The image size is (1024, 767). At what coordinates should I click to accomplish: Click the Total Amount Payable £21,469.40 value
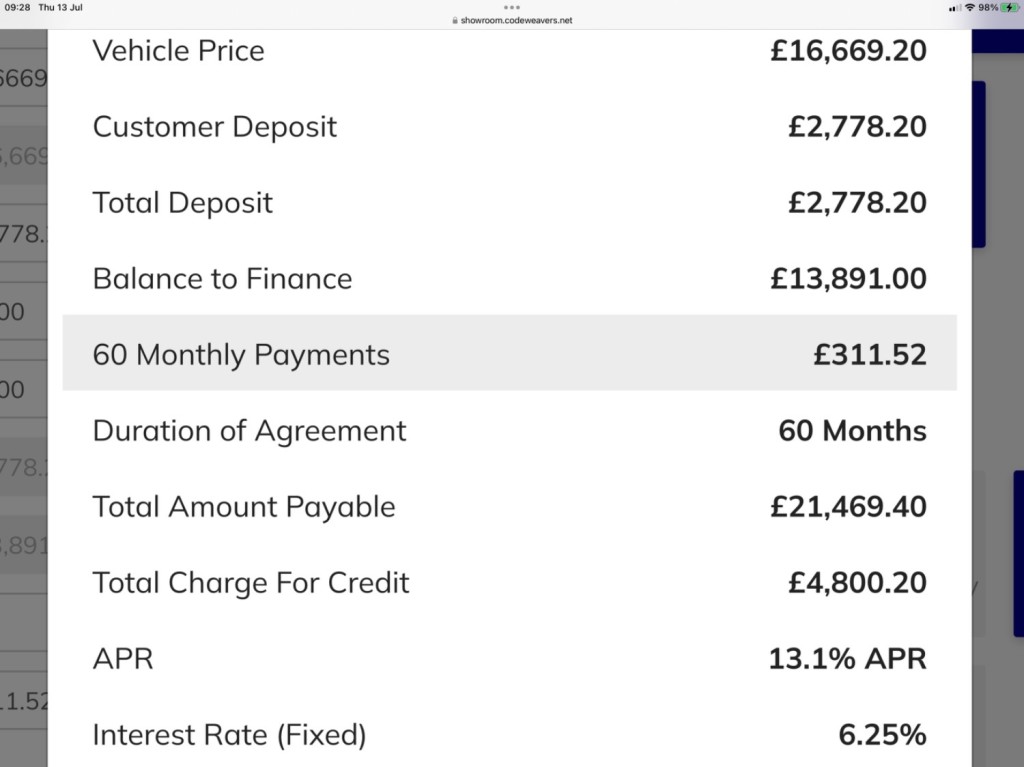[848, 507]
